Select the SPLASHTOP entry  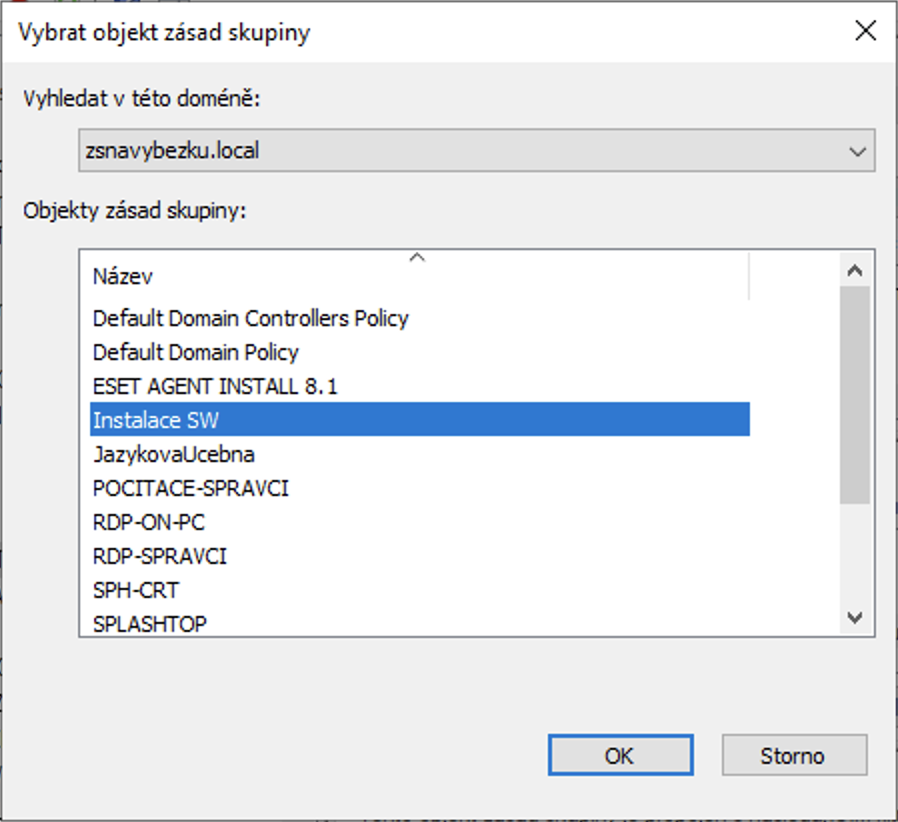[149, 624]
